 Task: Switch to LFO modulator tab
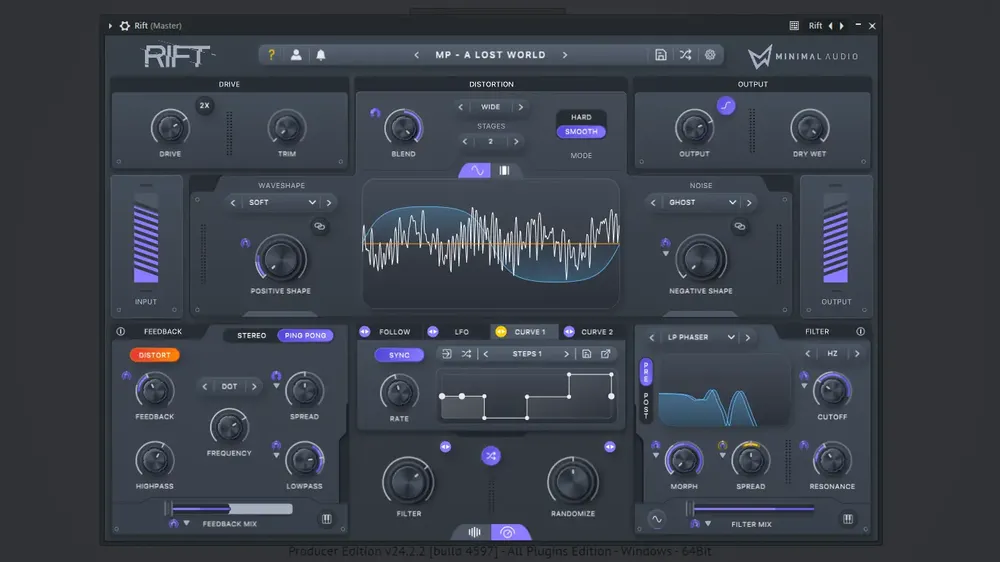pyautogui.click(x=462, y=332)
